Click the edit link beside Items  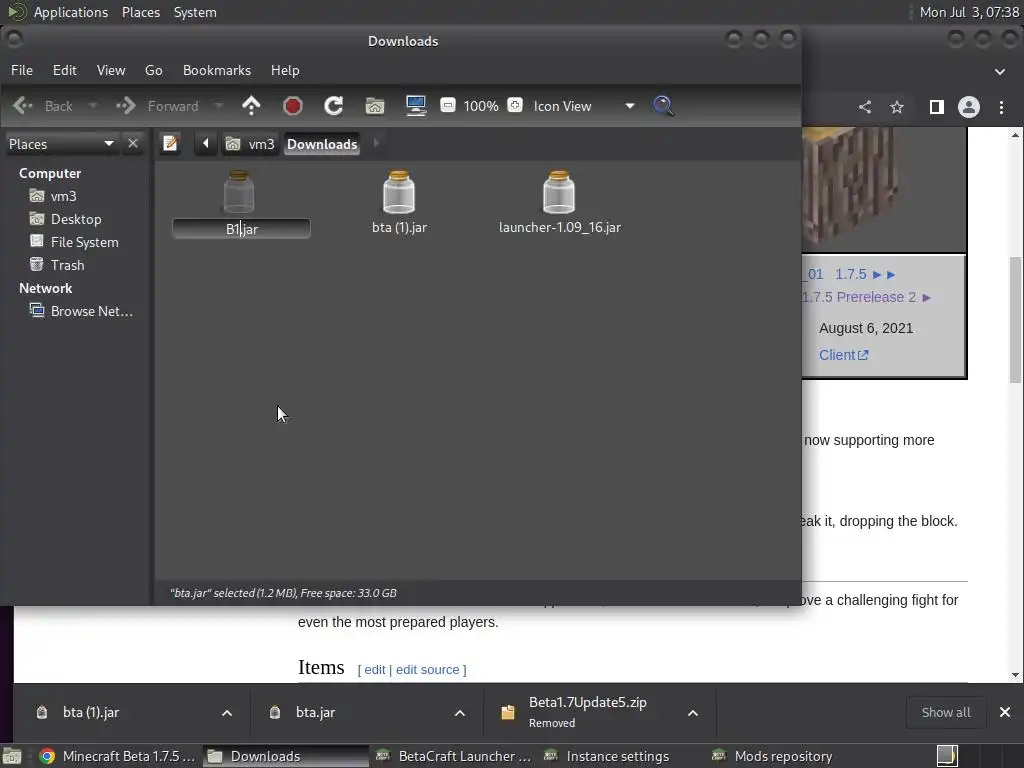(x=375, y=669)
